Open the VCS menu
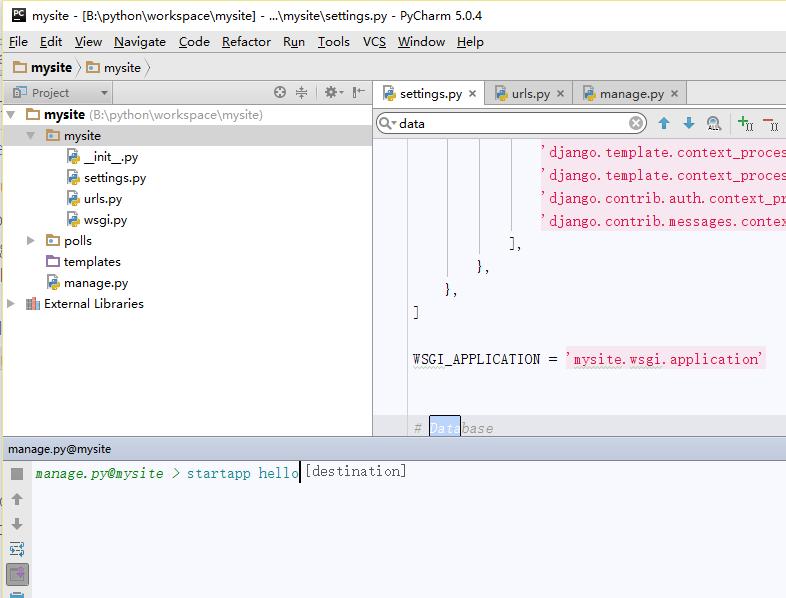The height and width of the screenshot is (598, 786). coord(374,42)
